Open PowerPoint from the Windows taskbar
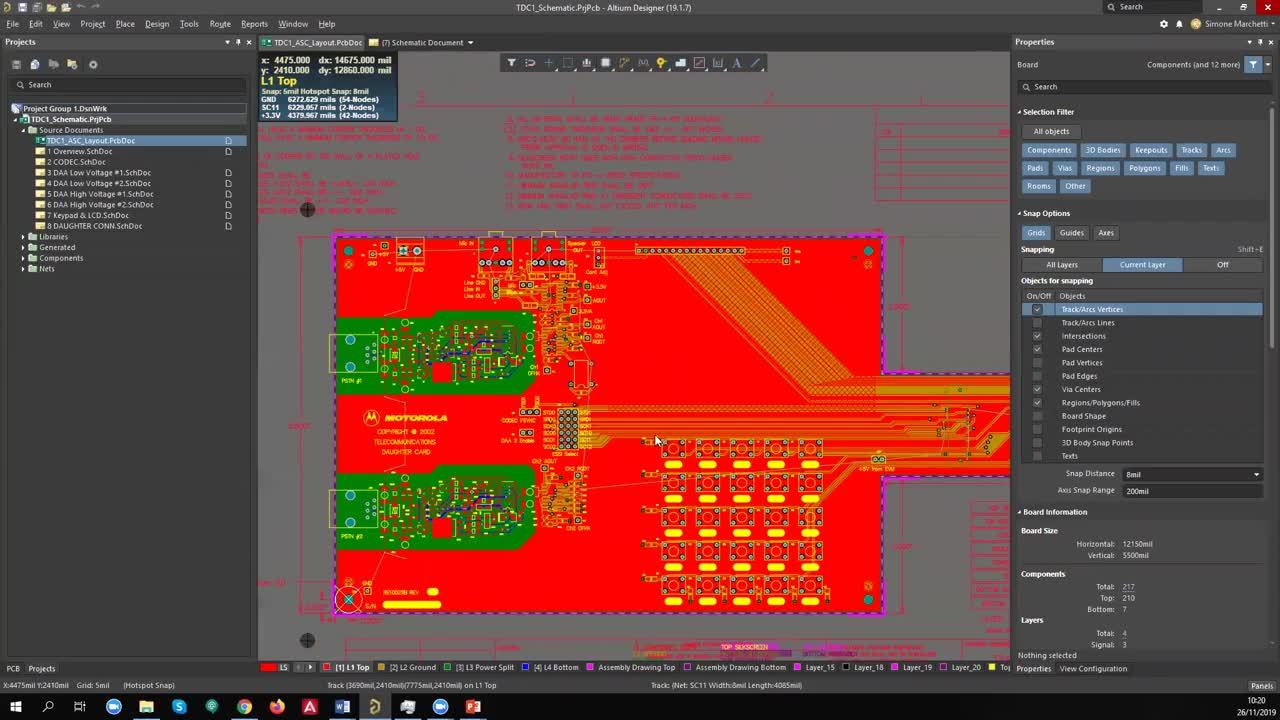The height and width of the screenshot is (720, 1280). (x=472, y=706)
